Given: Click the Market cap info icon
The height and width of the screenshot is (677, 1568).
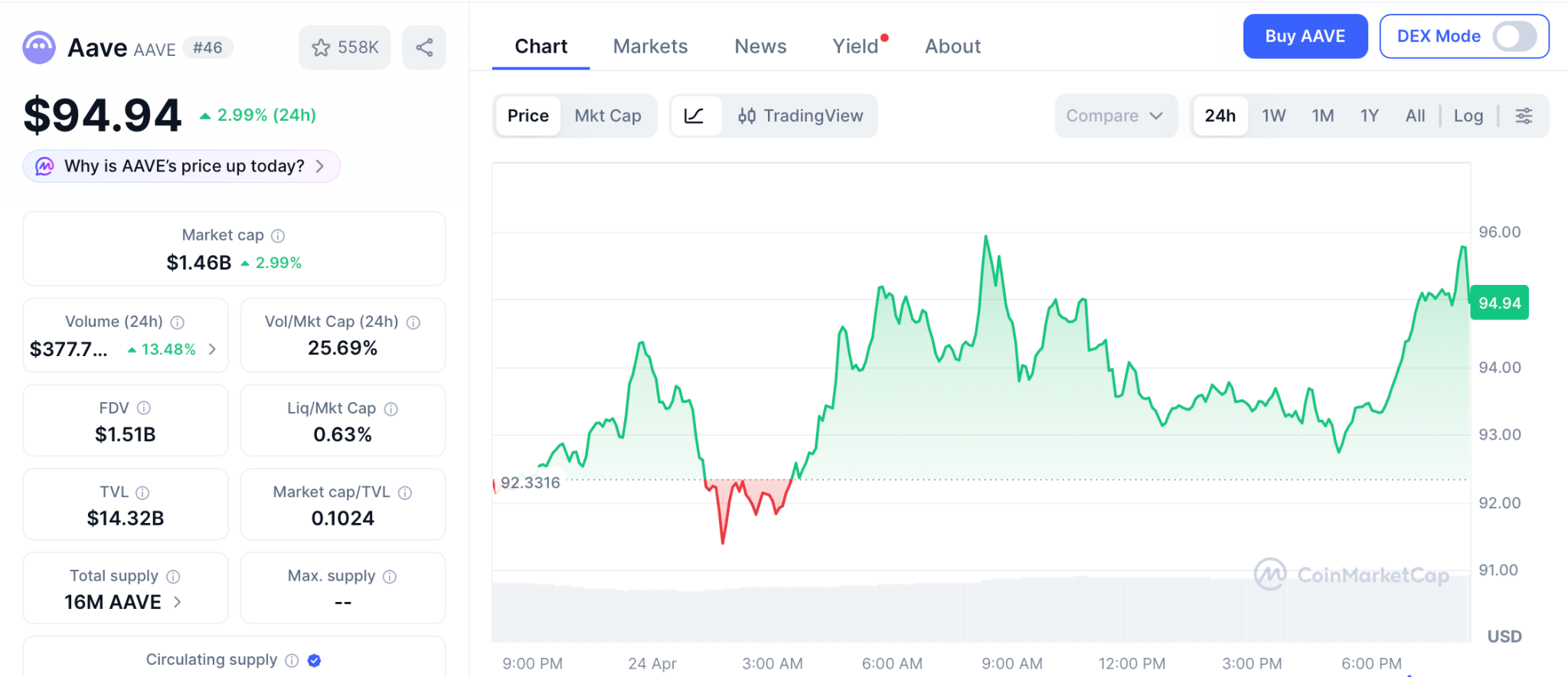Looking at the screenshot, I should pos(279,236).
